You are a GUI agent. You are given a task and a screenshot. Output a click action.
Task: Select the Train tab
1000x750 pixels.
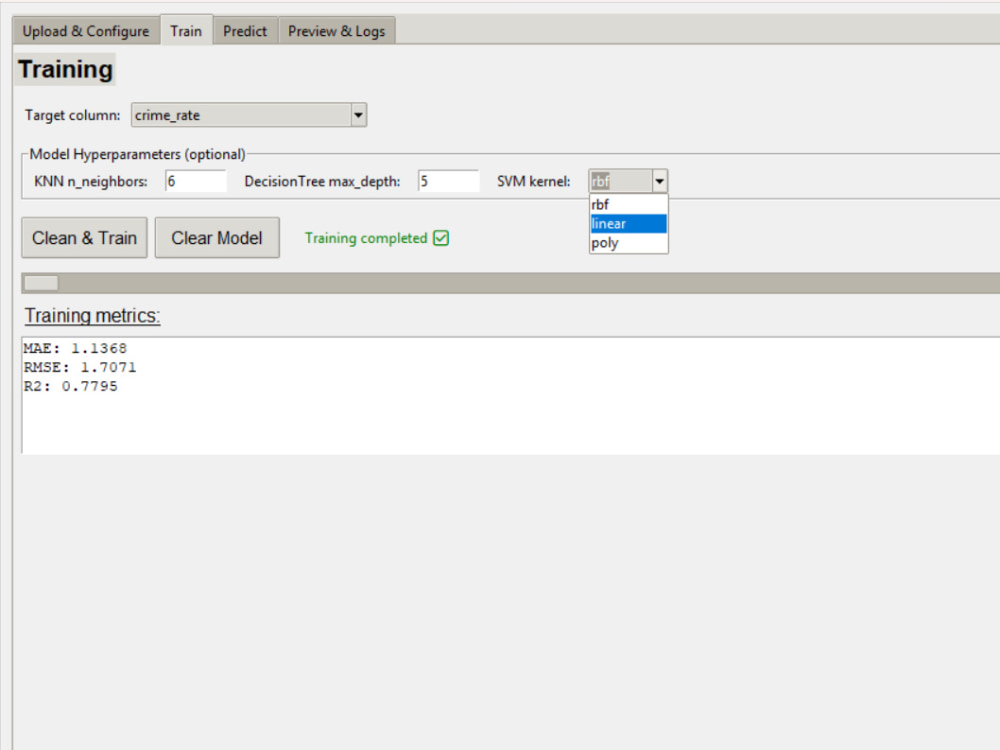(186, 30)
